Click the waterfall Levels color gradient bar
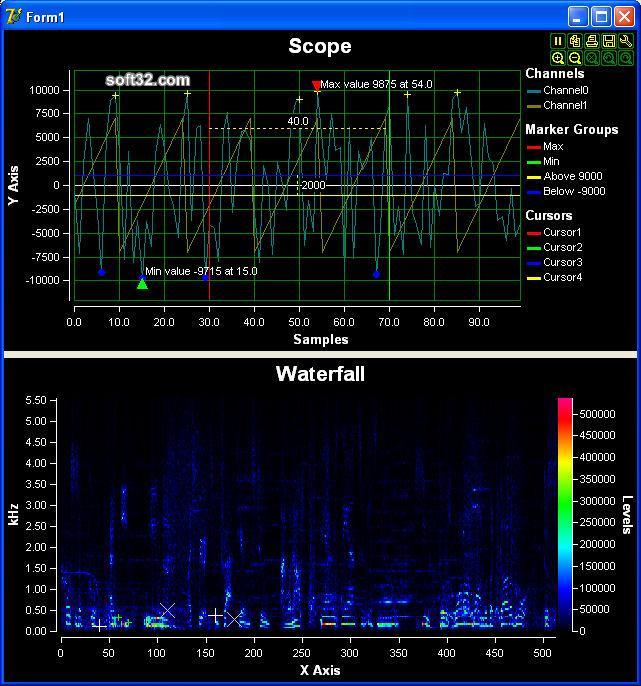 564,514
